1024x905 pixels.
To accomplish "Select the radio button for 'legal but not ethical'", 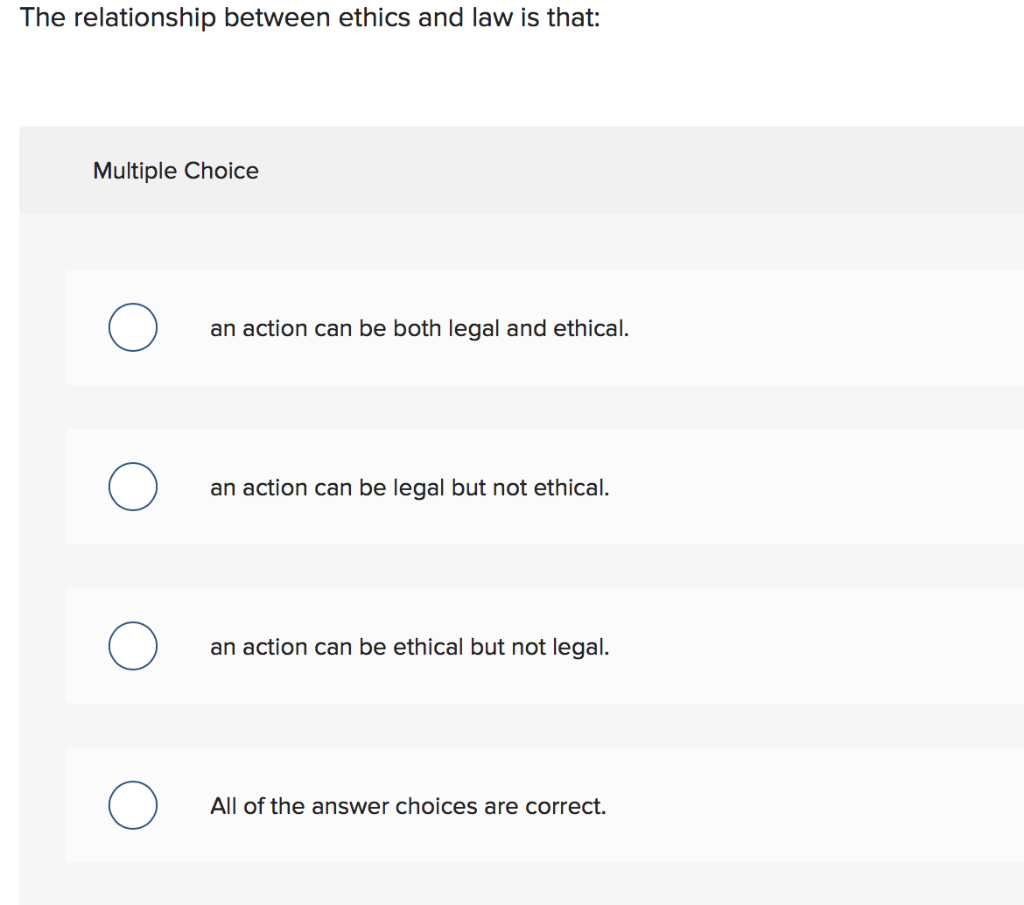I will tap(133, 487).
